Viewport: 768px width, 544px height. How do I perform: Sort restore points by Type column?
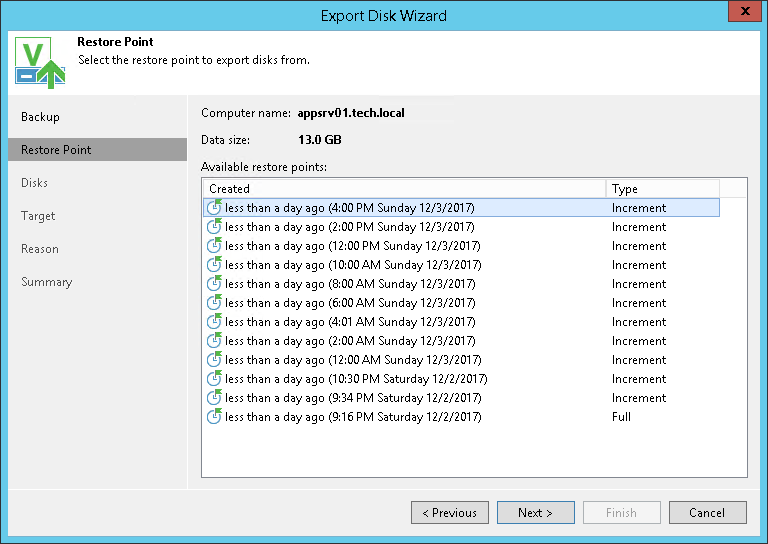pyautogui.click(x=661, y=189)
